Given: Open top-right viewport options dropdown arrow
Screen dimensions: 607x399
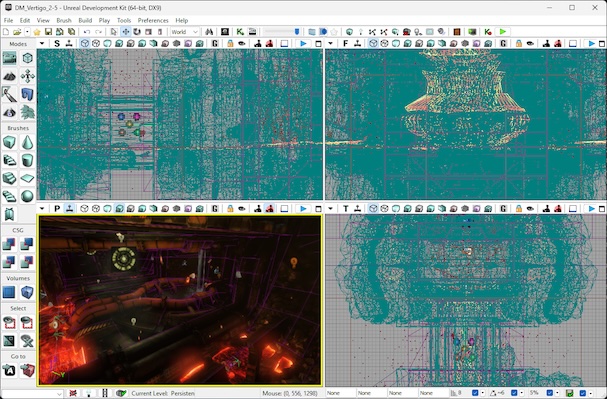Looking at the screenshot, I should (331, 43).
